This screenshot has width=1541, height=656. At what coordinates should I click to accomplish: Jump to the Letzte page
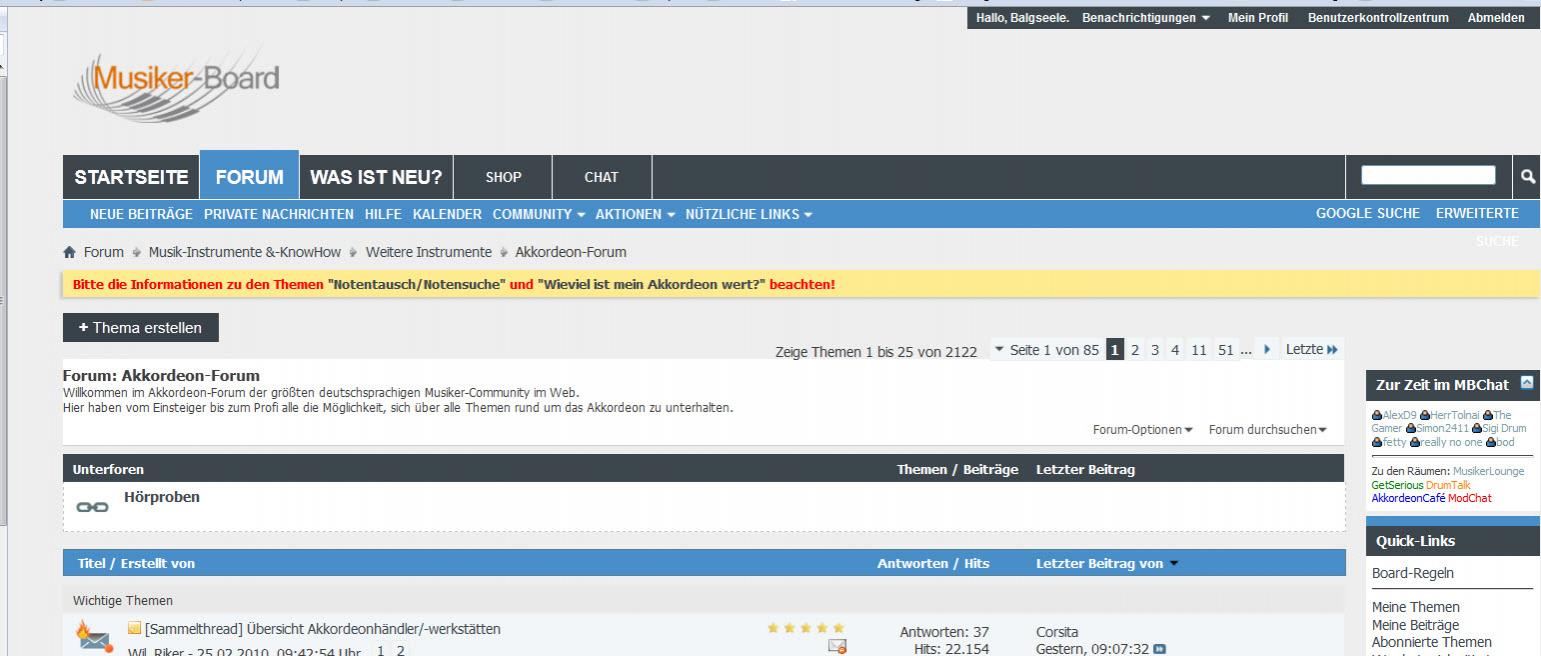[1311, 350]
